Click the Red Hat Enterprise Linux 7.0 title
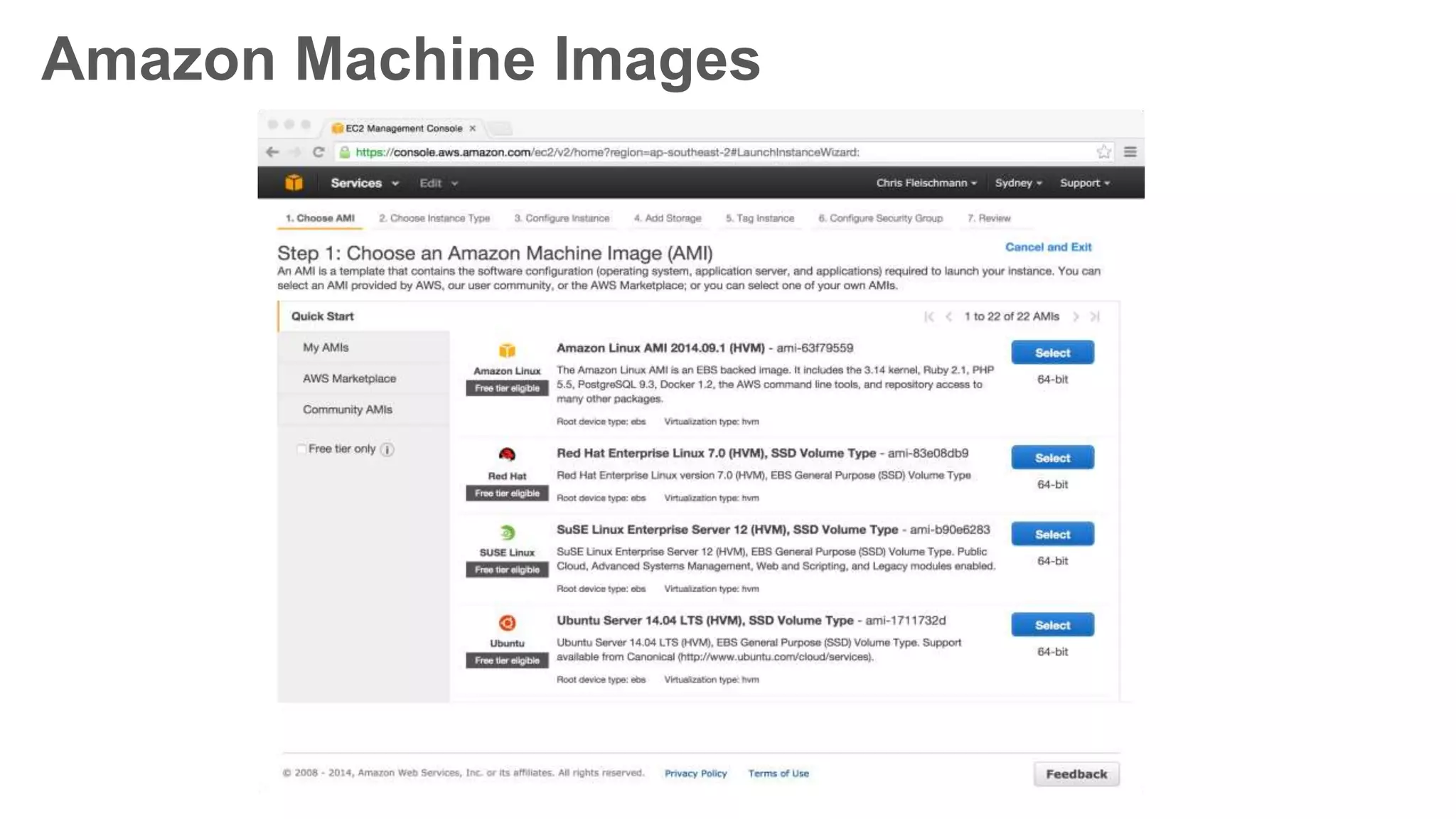This screenshot has height=819, width=1456. (716, 454)
